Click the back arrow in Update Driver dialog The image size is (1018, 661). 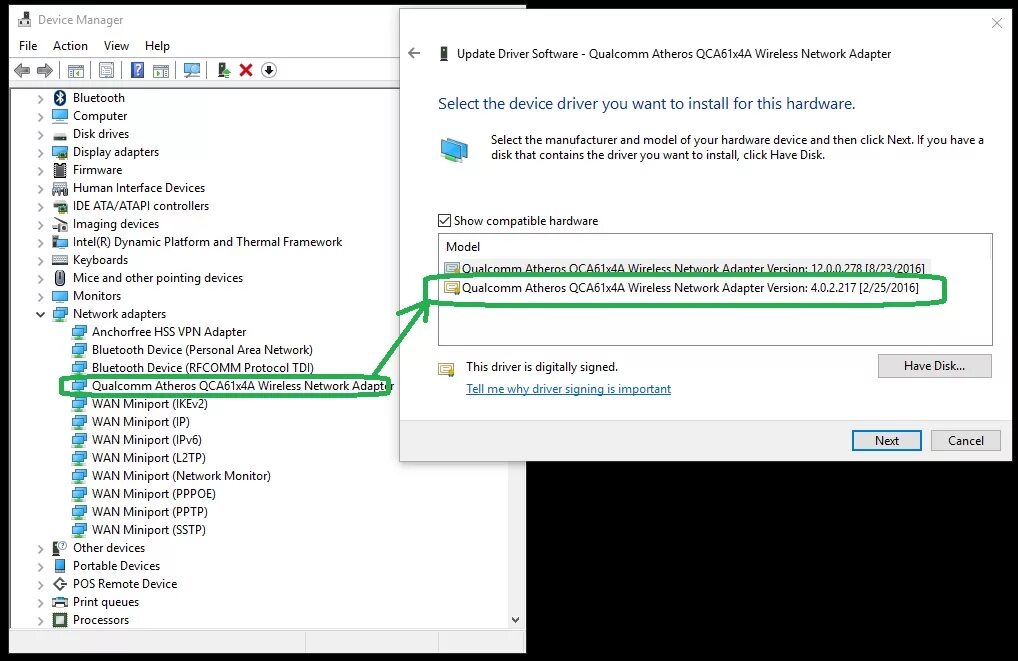(x=414, y=53)
